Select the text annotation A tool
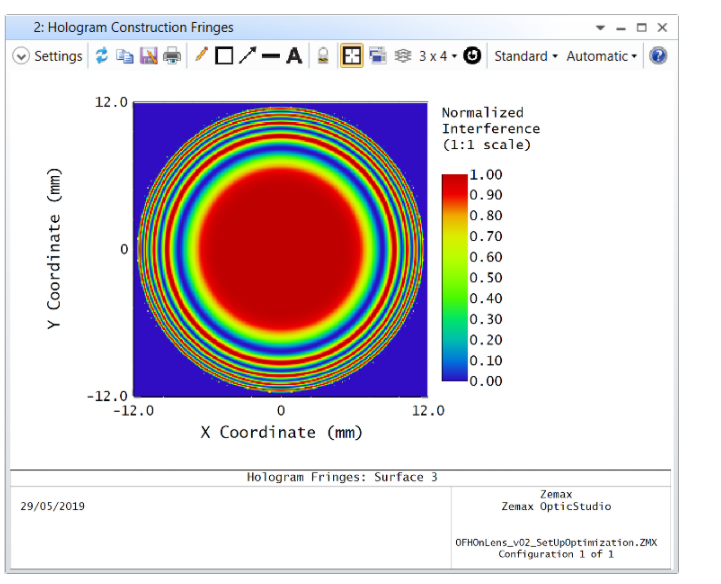Image resolution: width=721 pixels, height=584 pixels. coord(294,56)
